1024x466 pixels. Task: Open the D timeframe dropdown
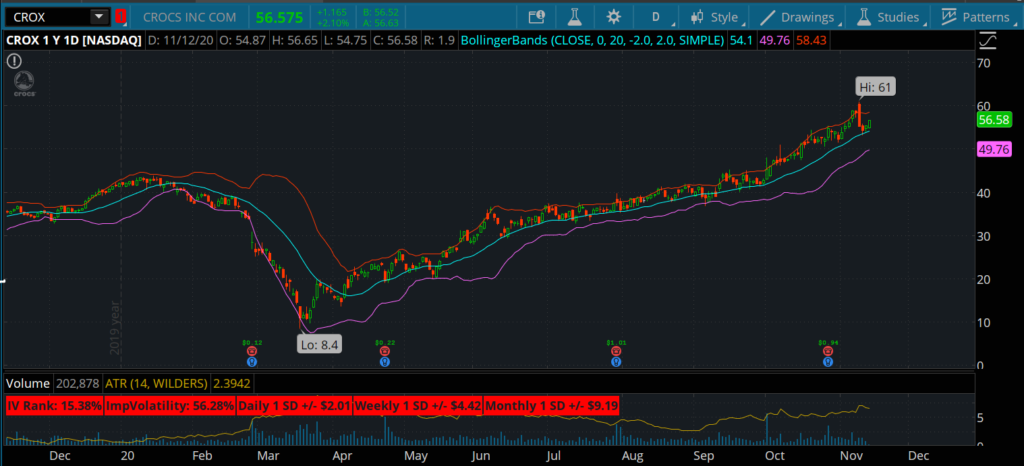tap(655, 17)
